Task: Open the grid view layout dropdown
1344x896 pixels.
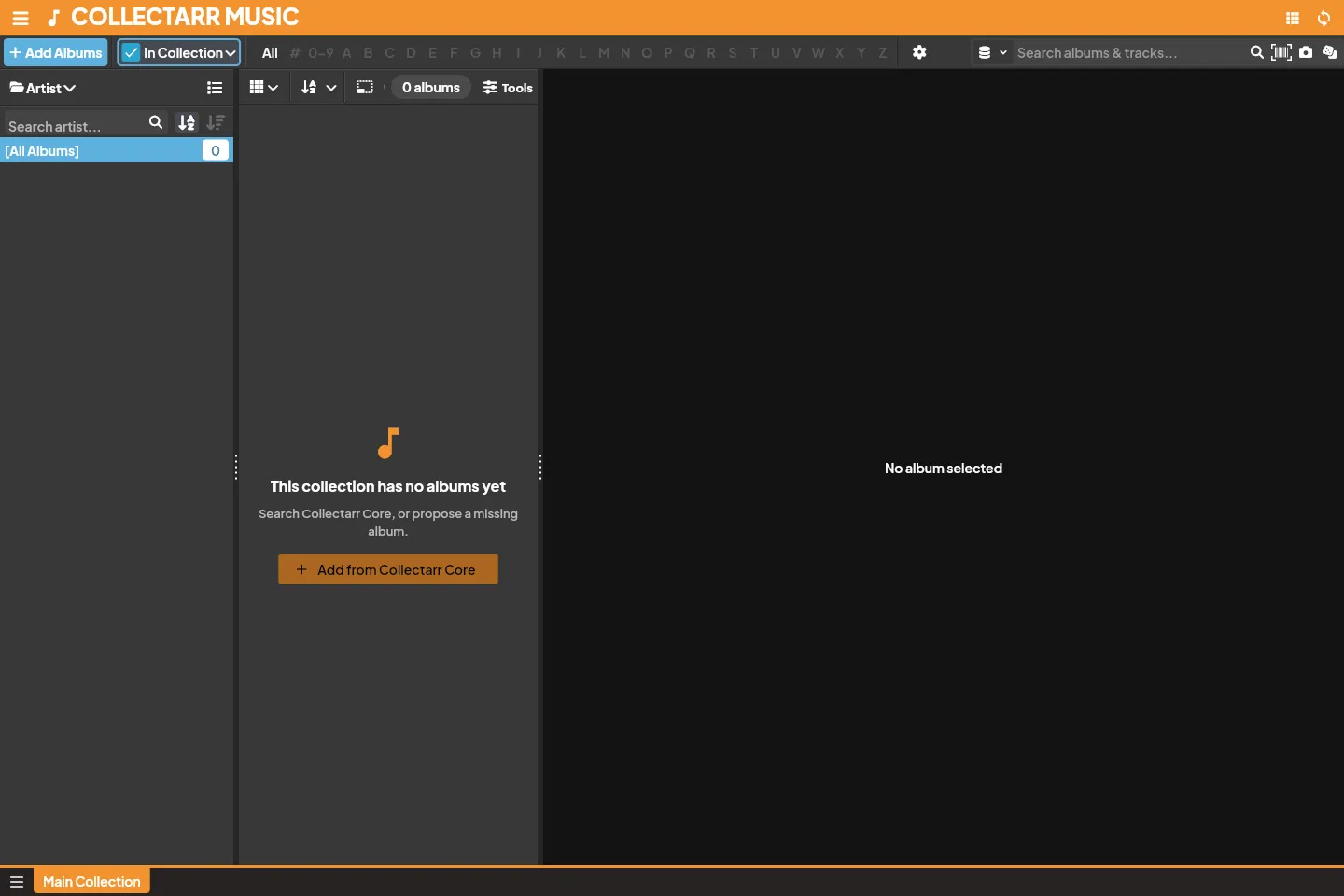Action: 264,87
